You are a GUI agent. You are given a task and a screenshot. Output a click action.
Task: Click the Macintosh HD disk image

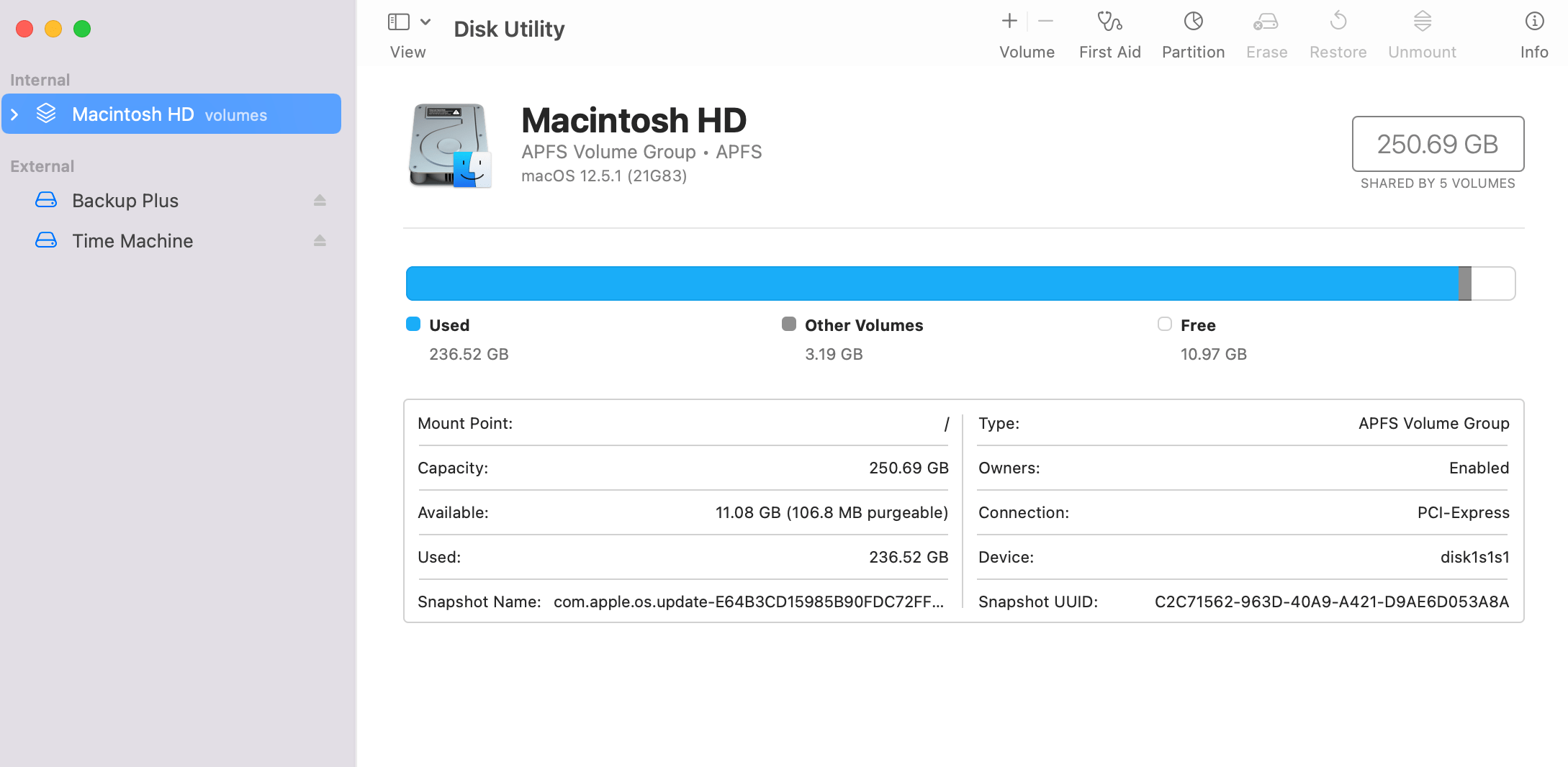tap(450, 146)
